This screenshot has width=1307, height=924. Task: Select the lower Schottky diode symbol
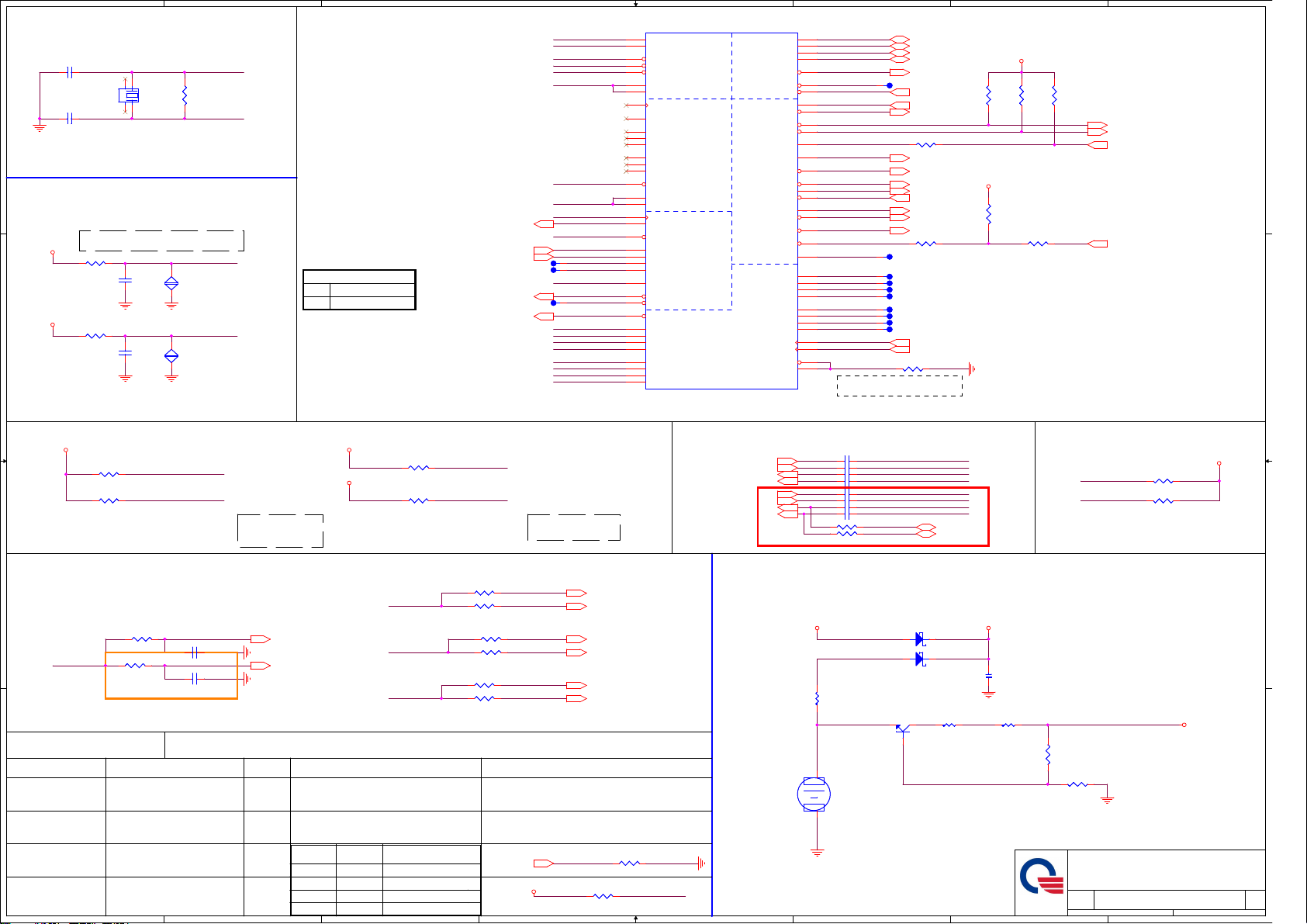click(921, 659)
